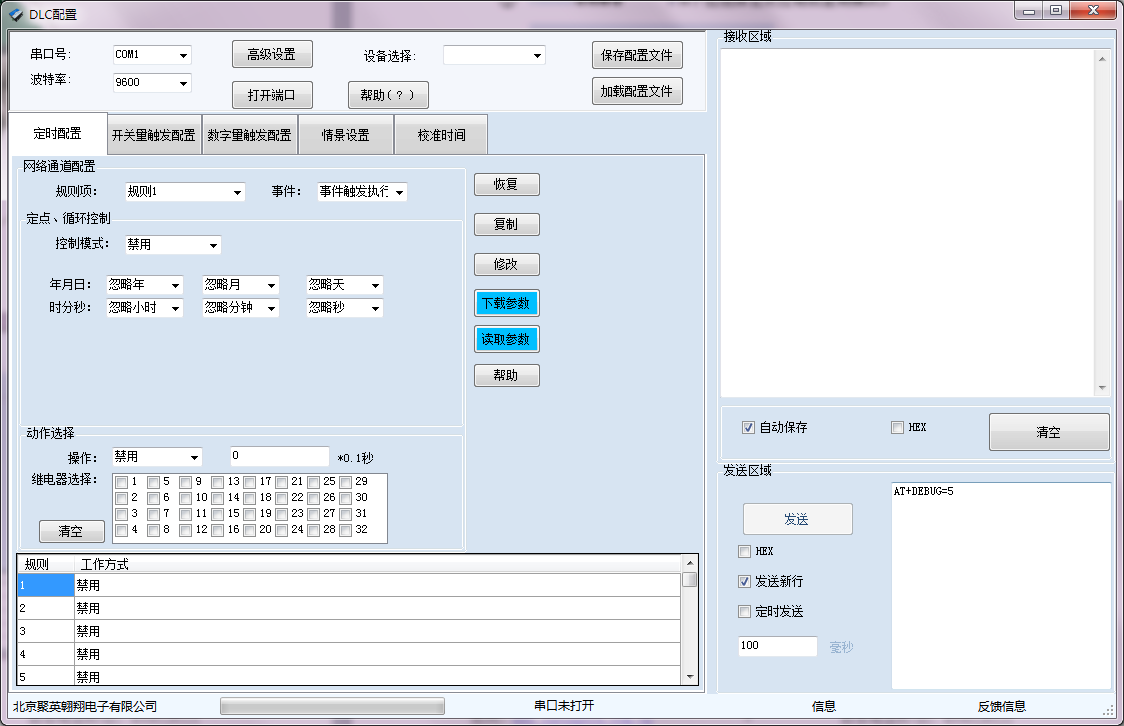Click the 下载参数 button
1124x726 pixels.
506,303
